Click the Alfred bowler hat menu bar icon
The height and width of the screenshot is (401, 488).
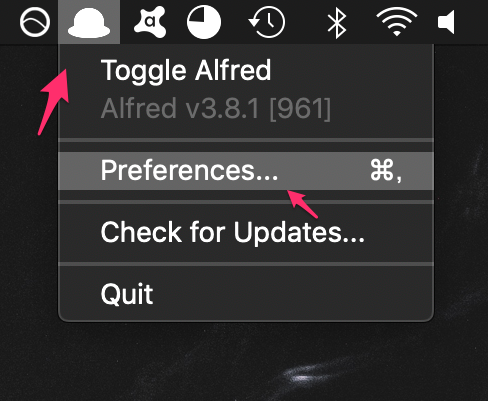coord(89,22)
